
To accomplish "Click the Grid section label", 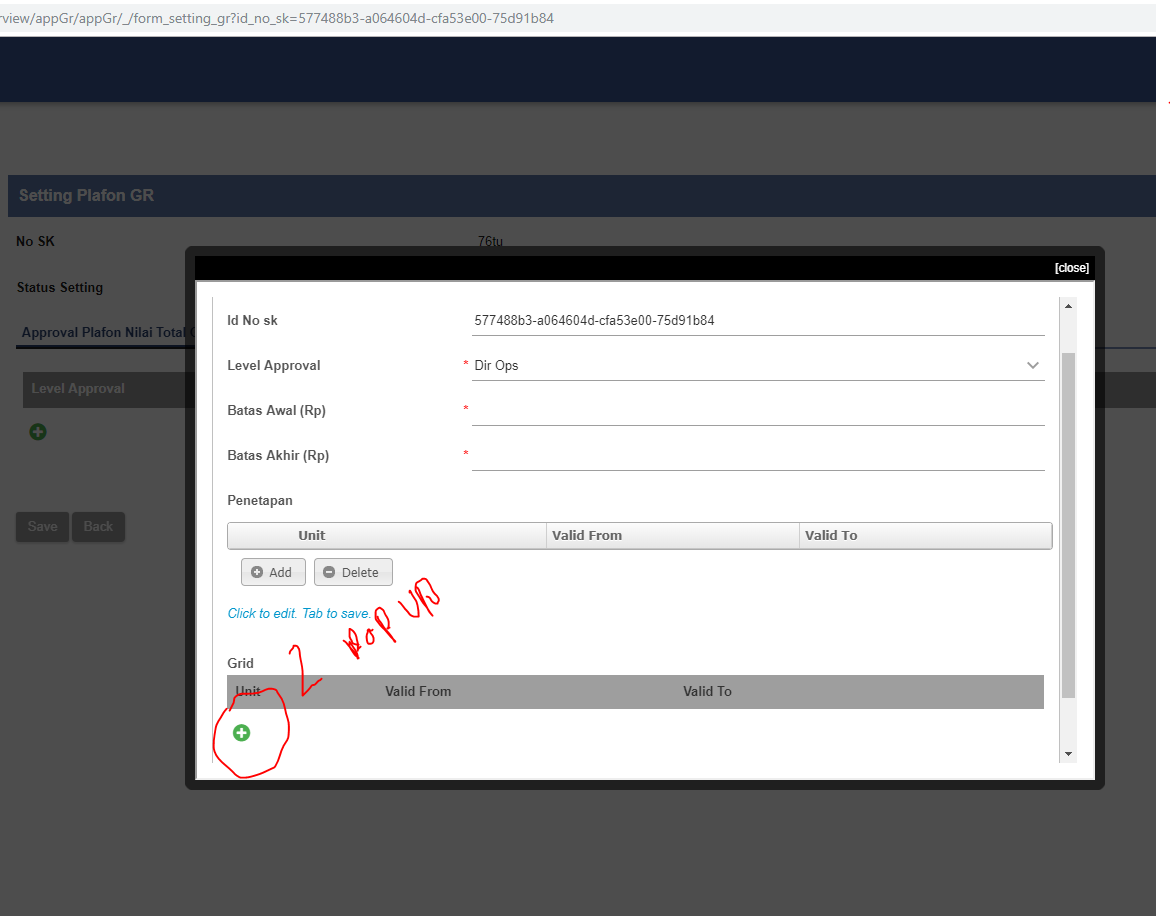I will pos(240,663).
